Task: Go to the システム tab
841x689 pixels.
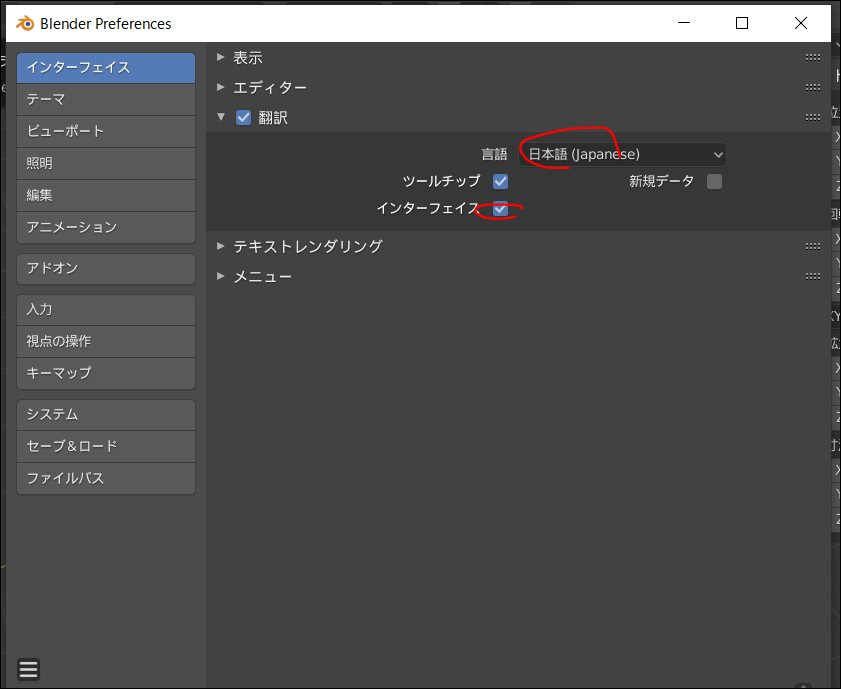Action: click(106, 414)
